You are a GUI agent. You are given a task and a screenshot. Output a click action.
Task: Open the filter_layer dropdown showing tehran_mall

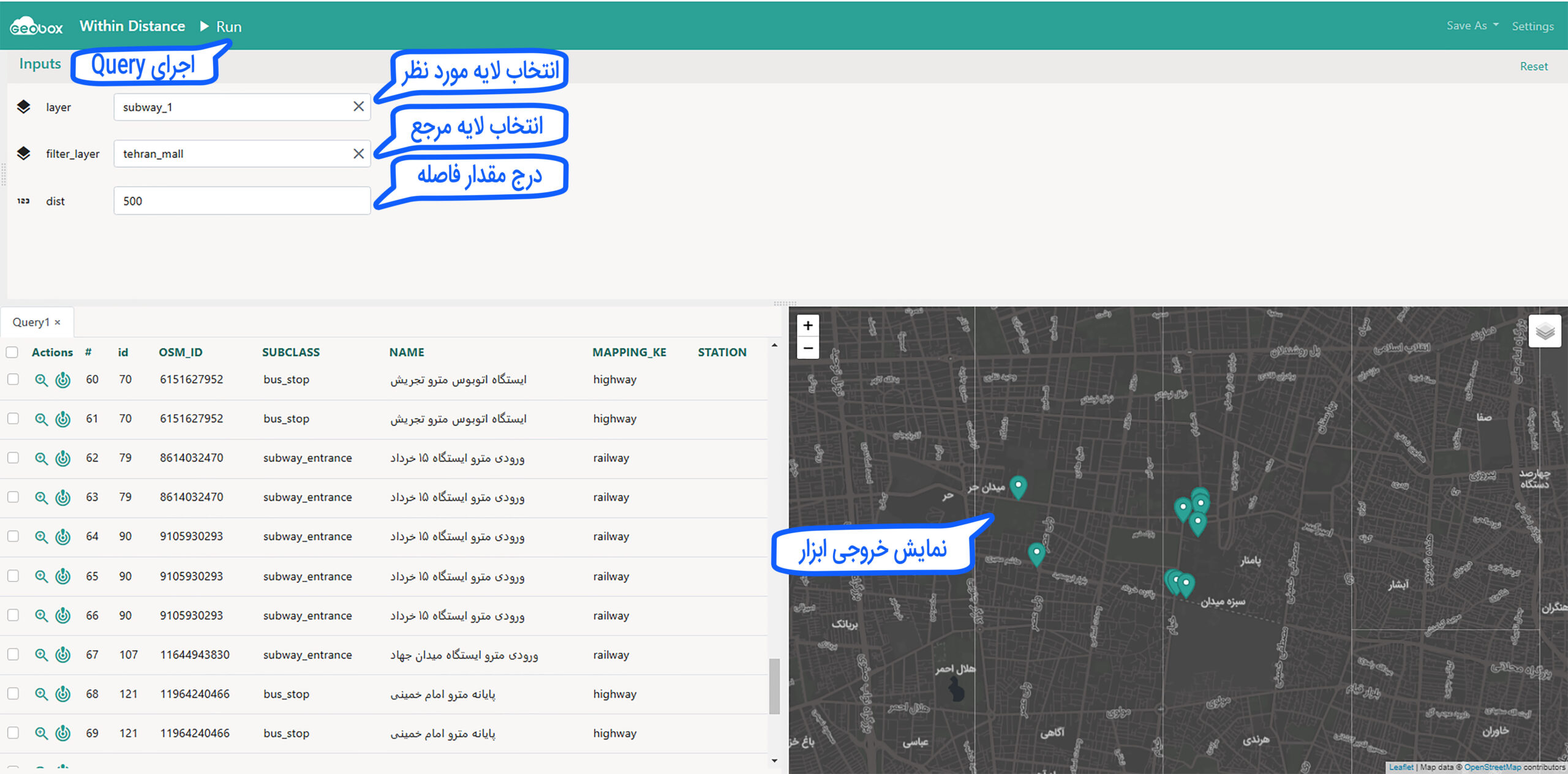(233, 154)
